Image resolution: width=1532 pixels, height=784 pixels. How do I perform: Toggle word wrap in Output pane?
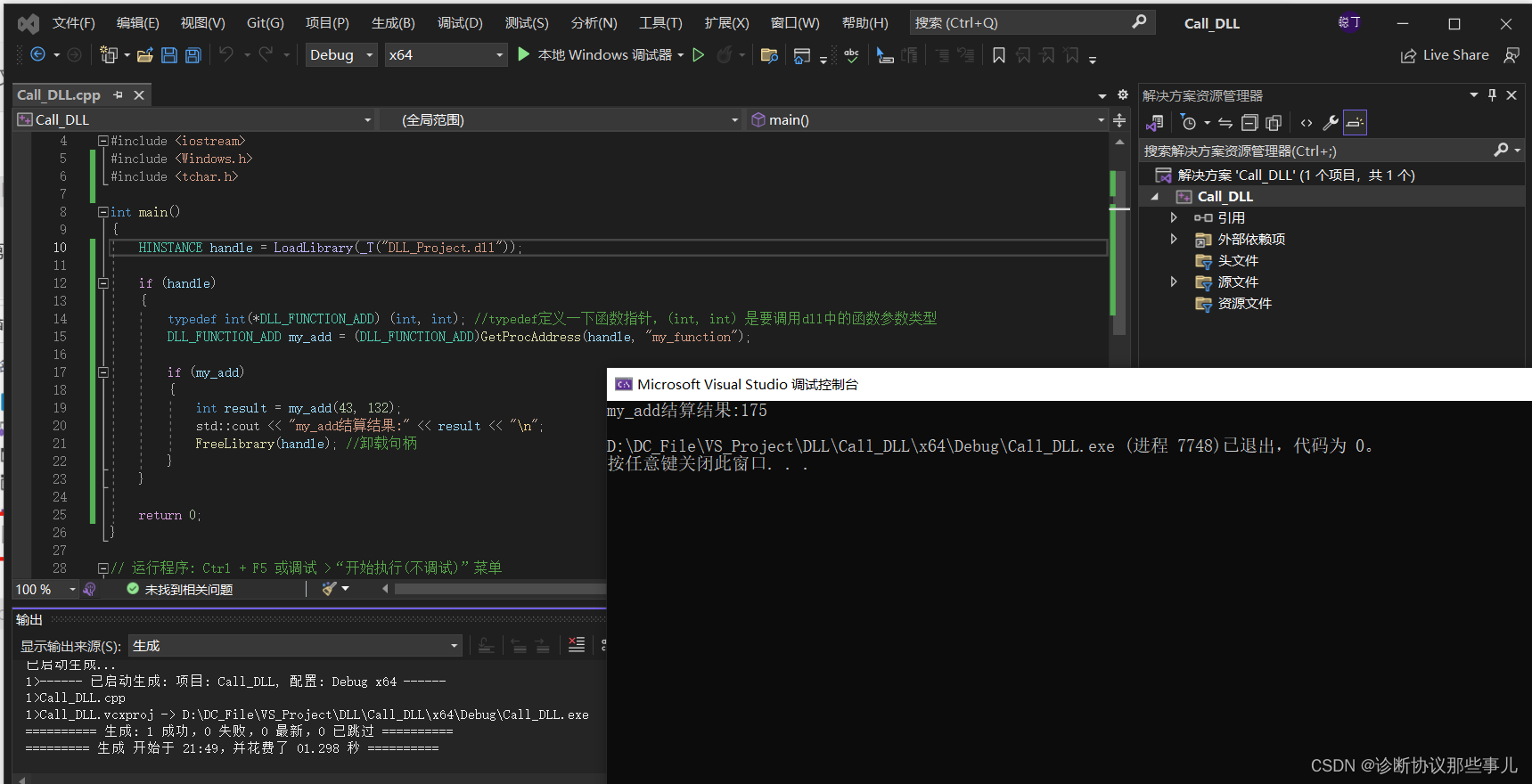click(x=604, y=645)
